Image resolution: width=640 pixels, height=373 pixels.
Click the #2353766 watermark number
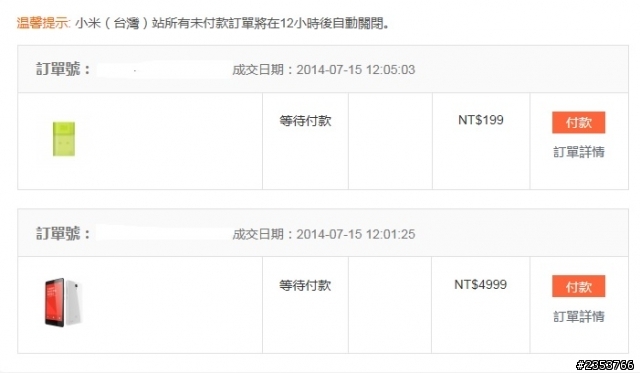coord(604,364)
